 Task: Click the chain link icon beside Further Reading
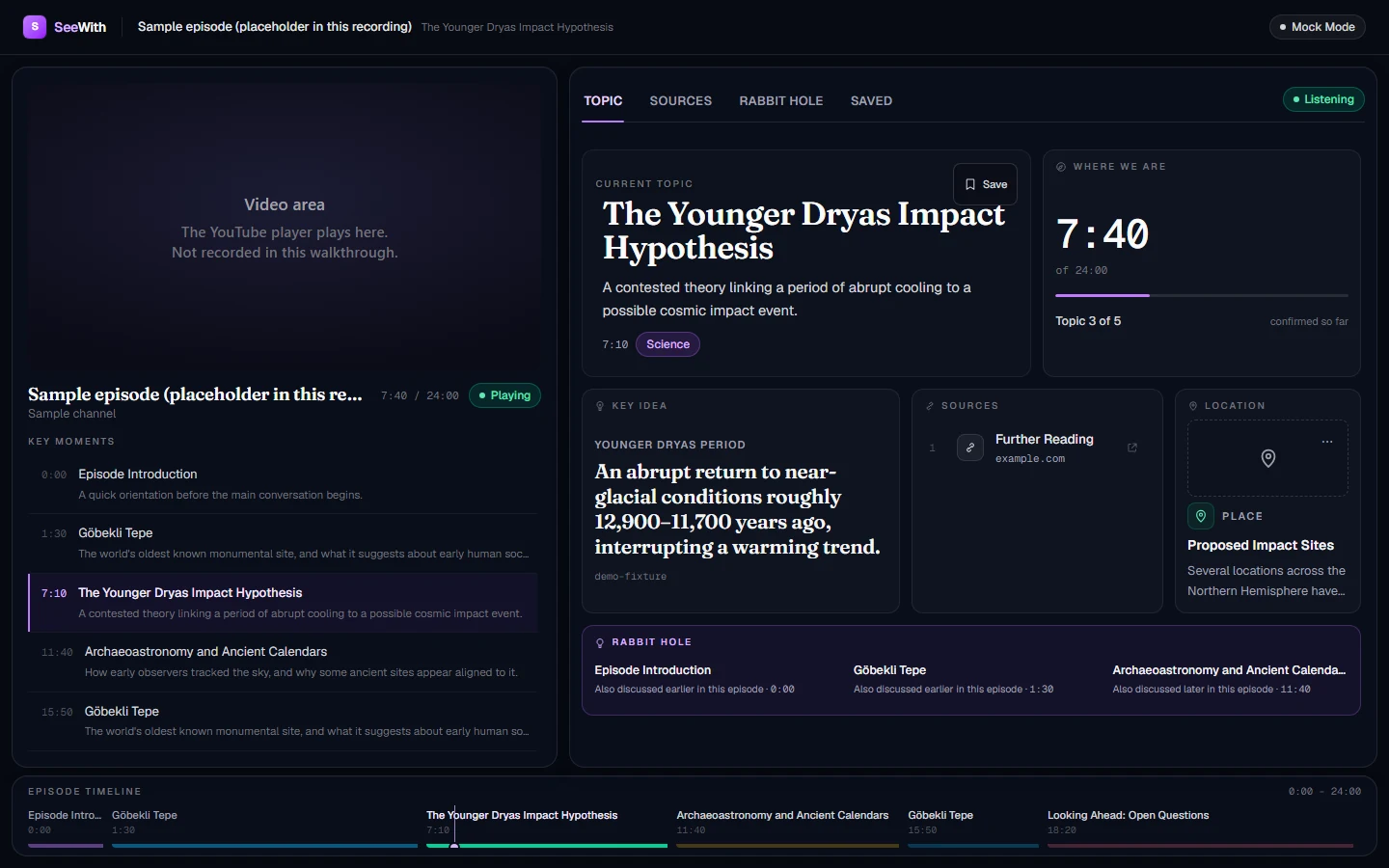coord(970,448)
